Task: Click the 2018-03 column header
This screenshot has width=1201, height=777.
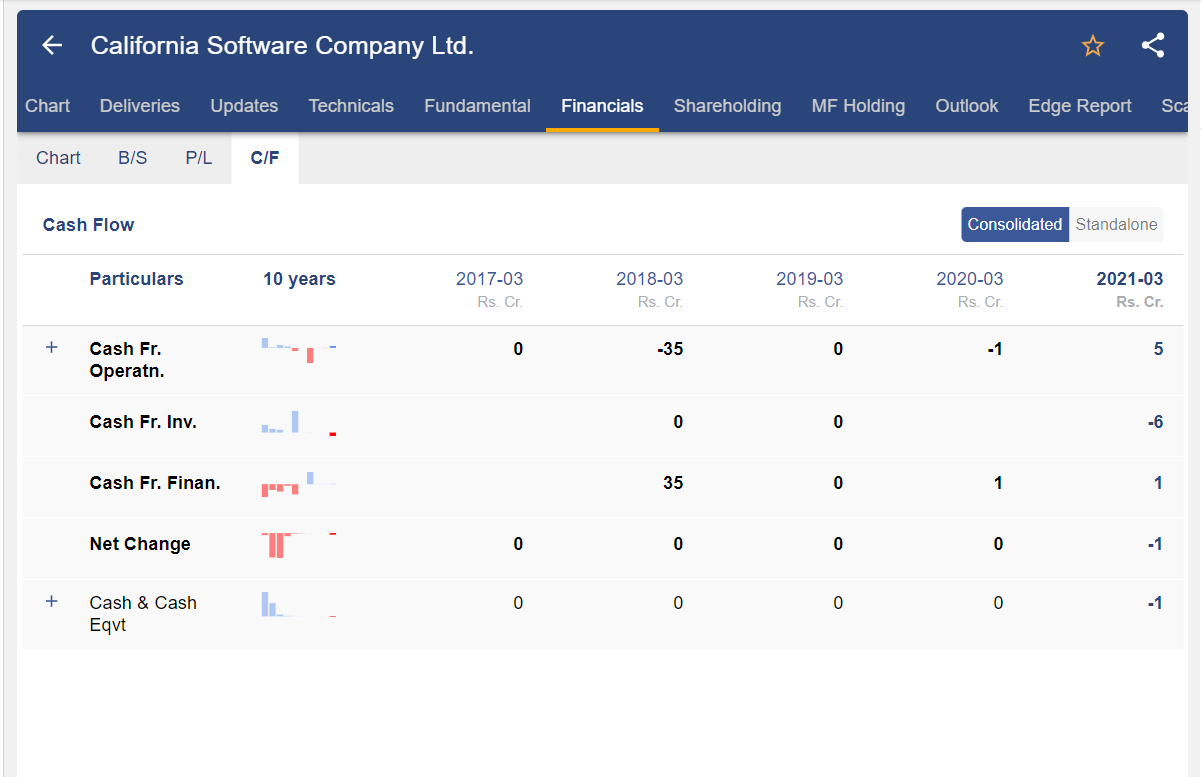Action: click(x=649, y=279)
